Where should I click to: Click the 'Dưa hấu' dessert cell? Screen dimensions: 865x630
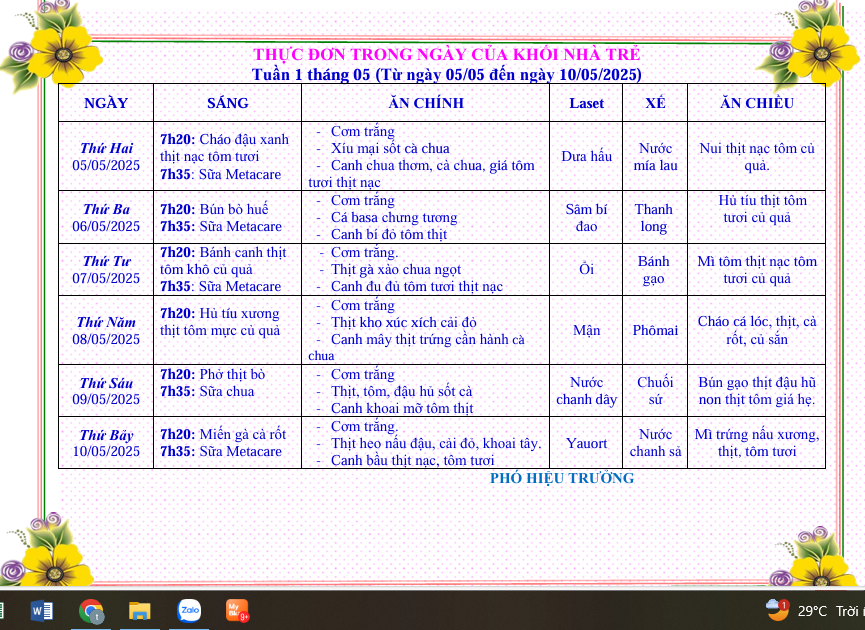[586, 156]
